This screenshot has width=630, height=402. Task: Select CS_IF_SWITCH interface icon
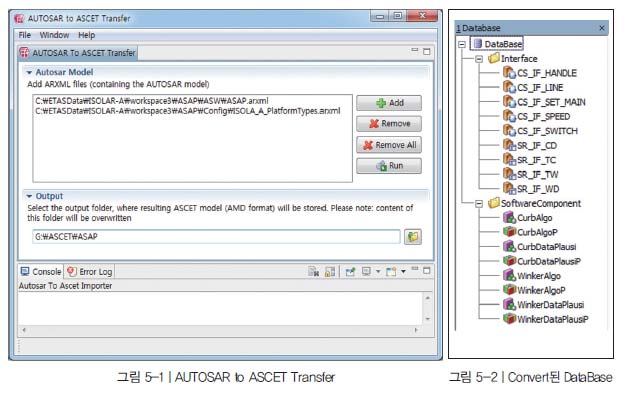click(509, 131)
